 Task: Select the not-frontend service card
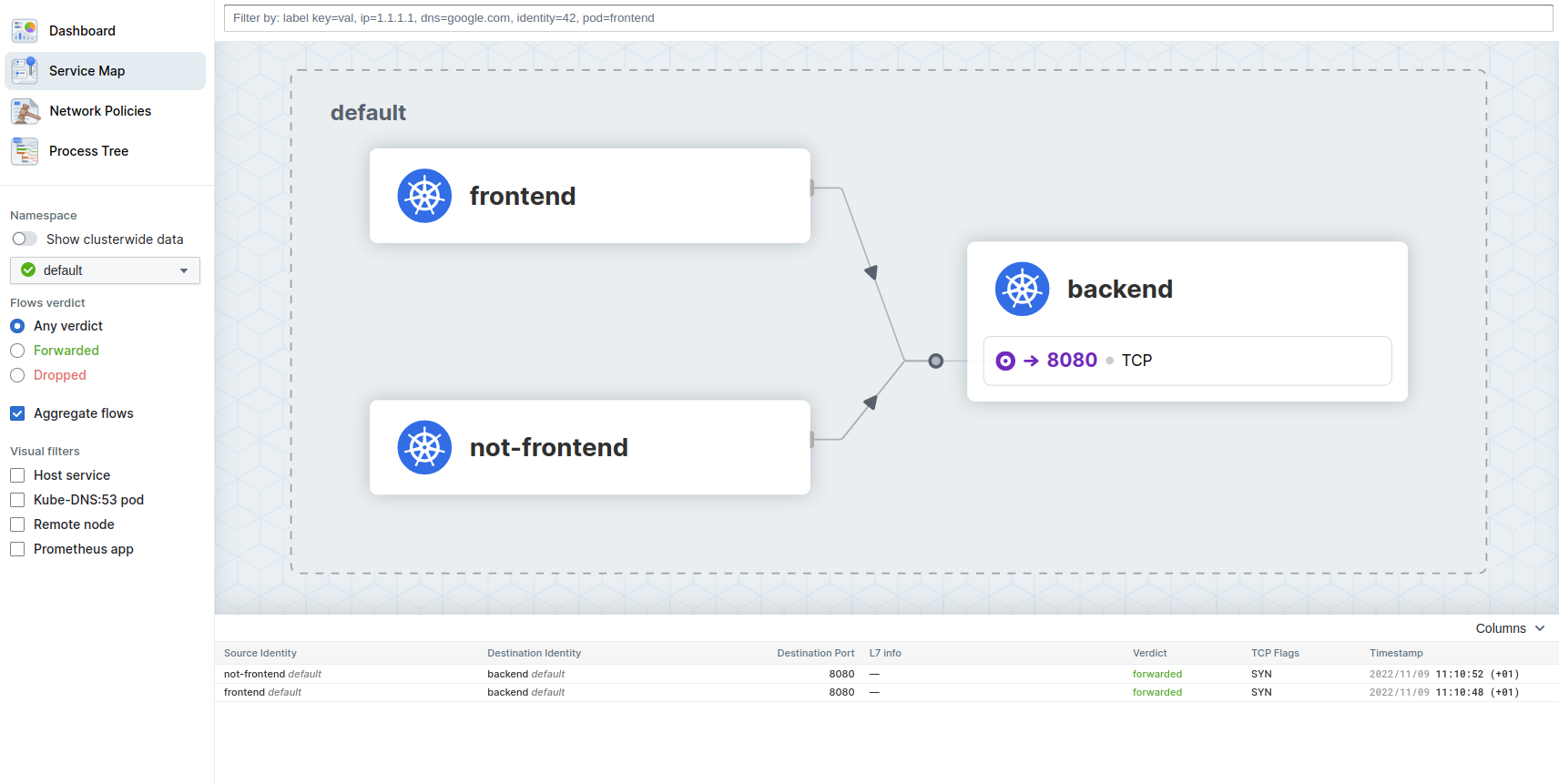[590, 447]
